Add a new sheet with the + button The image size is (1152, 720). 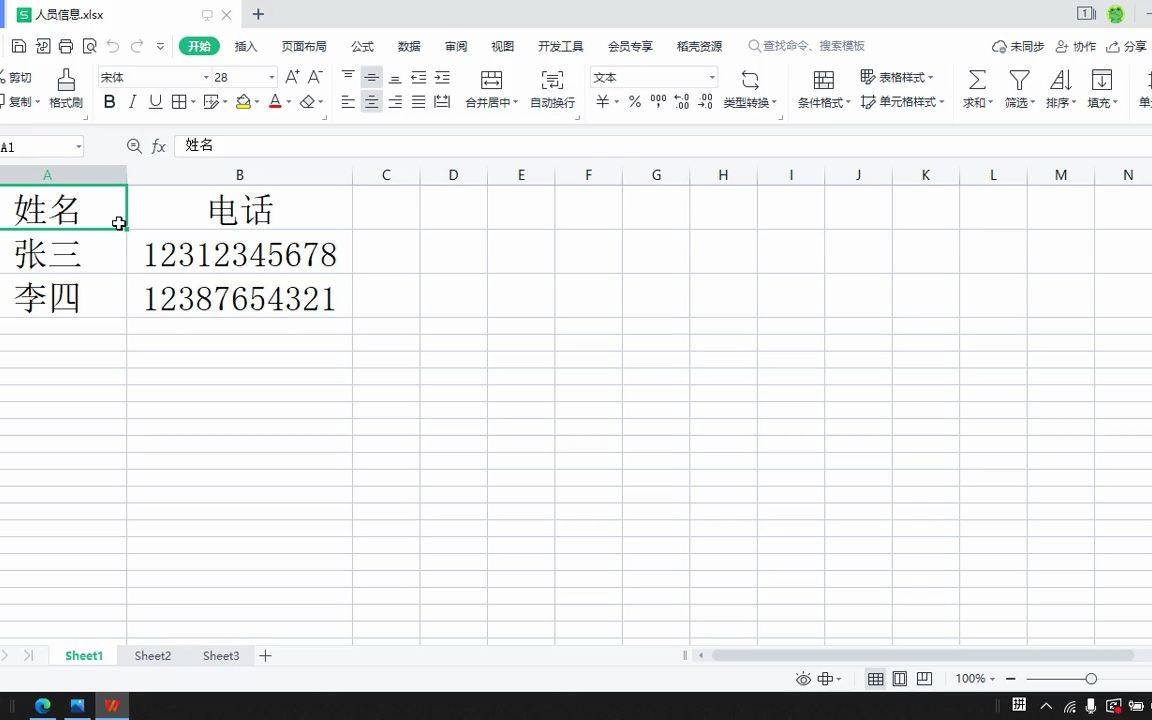point(265,655)
